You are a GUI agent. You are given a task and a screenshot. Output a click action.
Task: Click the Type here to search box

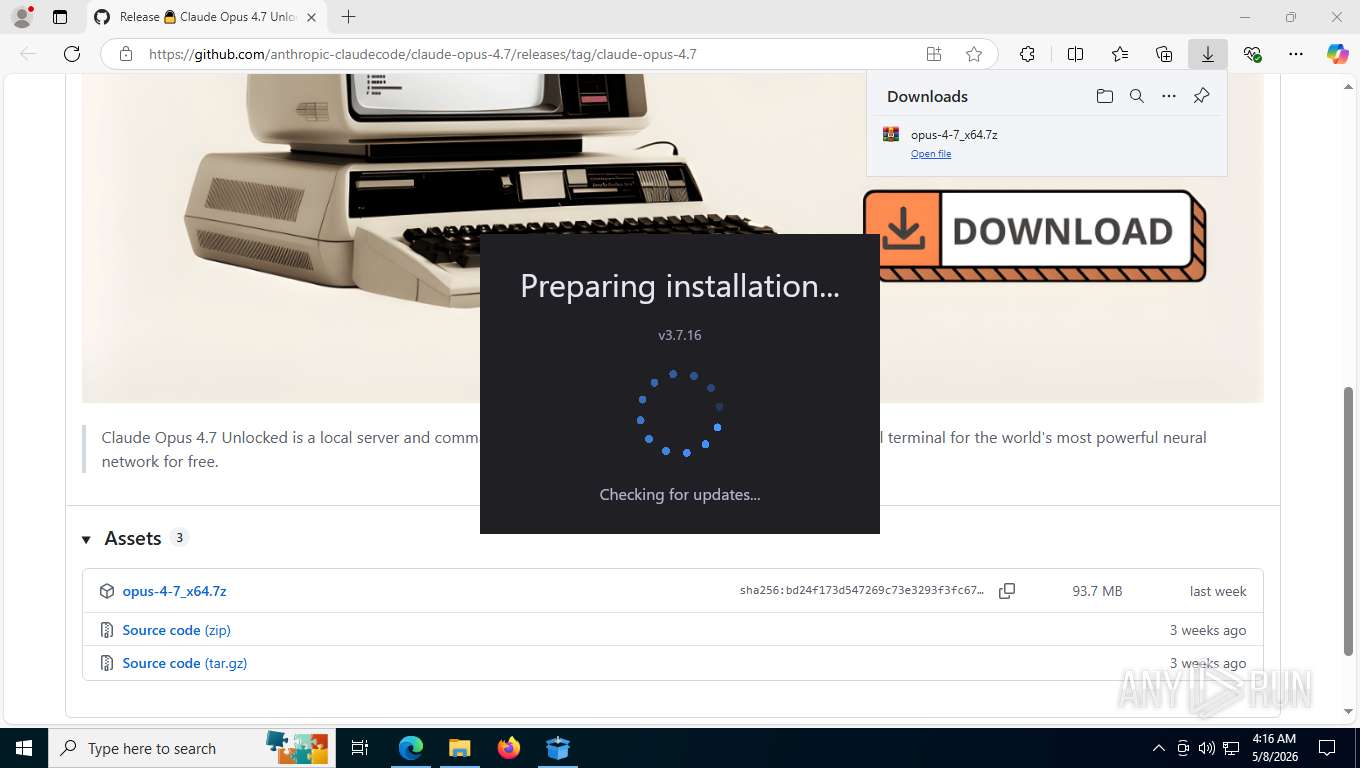point(192,748)
